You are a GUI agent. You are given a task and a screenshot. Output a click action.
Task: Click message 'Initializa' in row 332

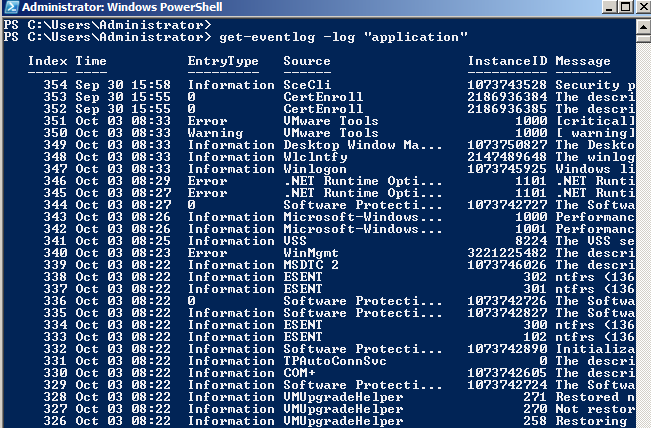point(595,349)
